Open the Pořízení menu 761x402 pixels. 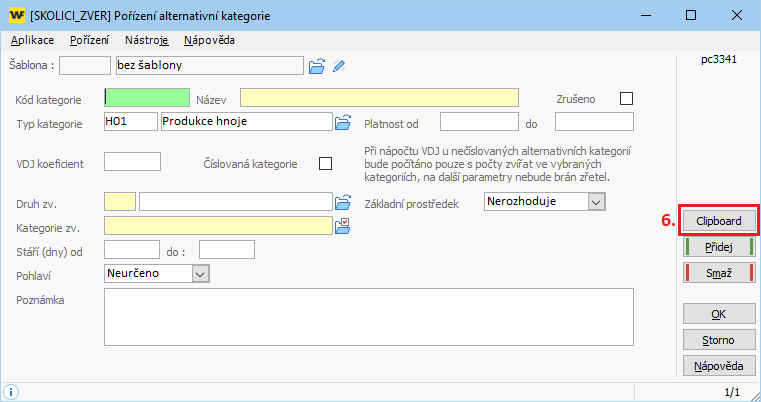click(x=89, y=40)
